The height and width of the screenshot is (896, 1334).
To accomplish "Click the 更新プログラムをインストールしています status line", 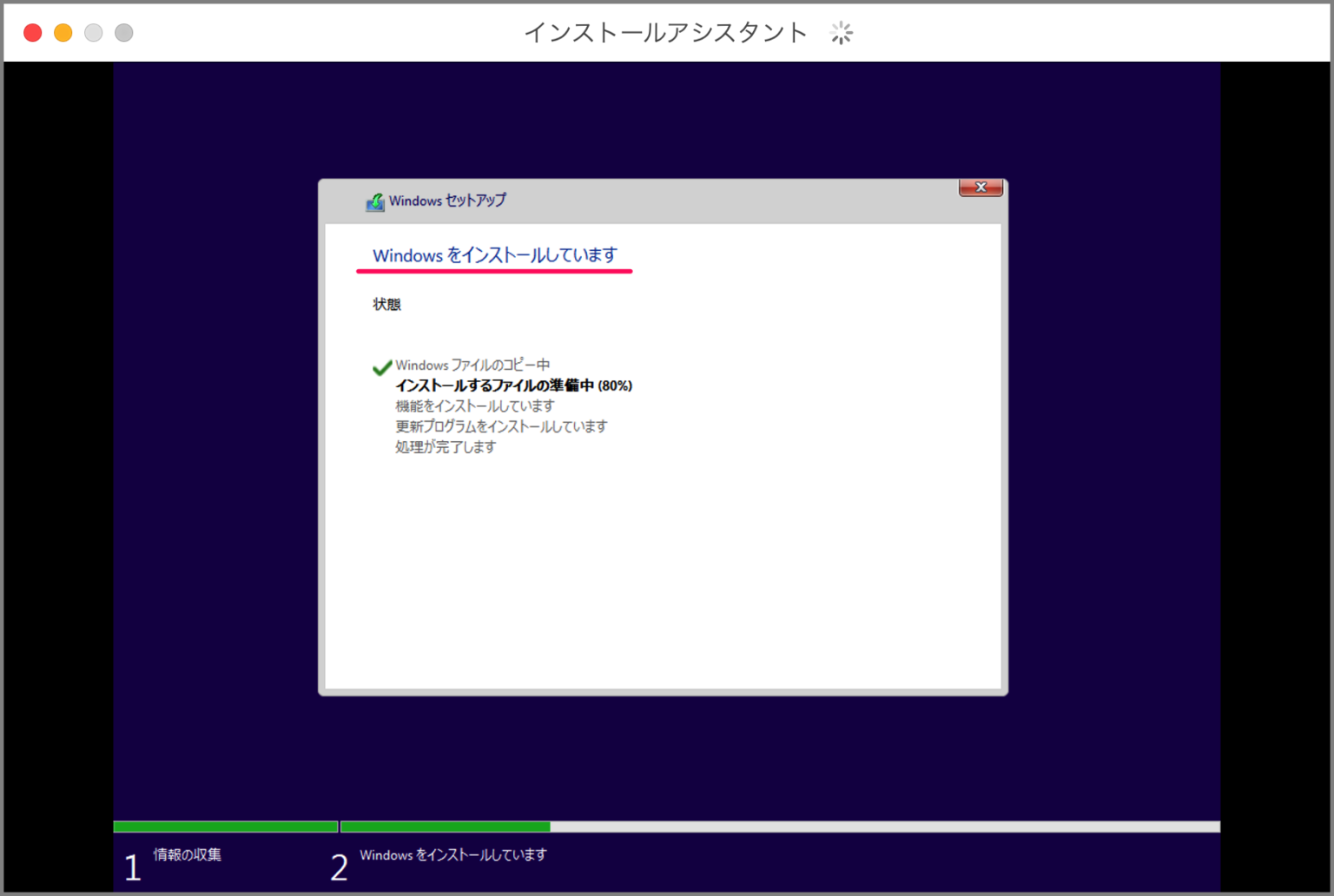I will pyautogui.click(x=501, y=426).
